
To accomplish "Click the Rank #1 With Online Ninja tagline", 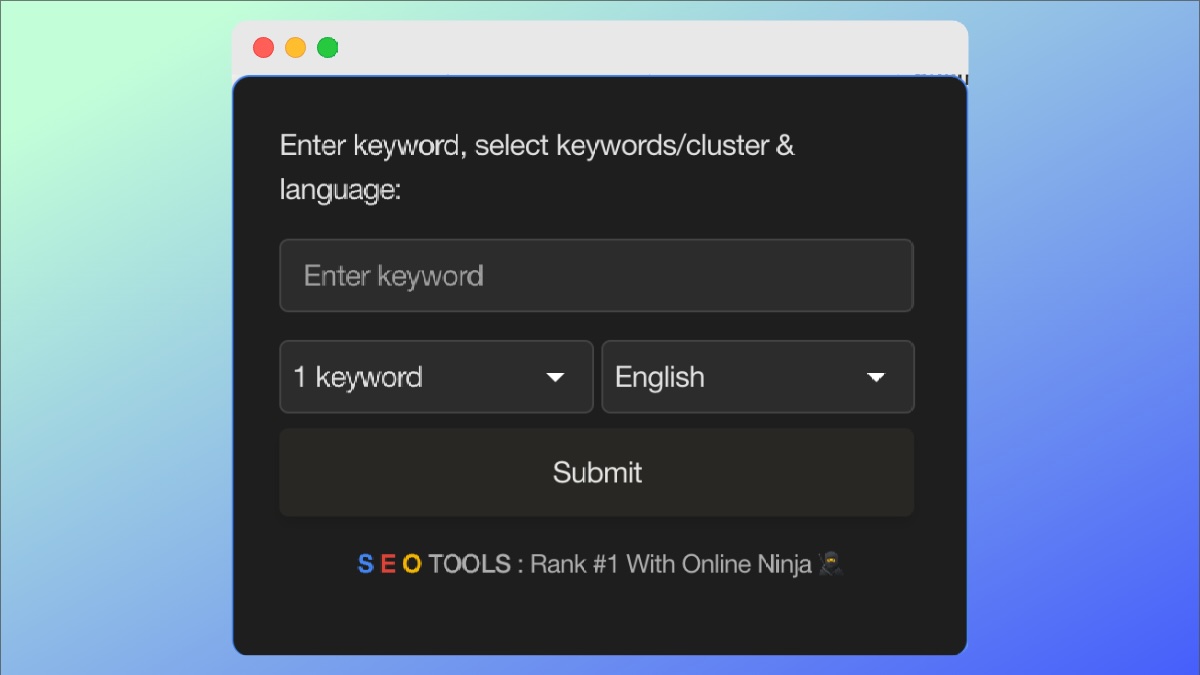I will coord(670,565).
